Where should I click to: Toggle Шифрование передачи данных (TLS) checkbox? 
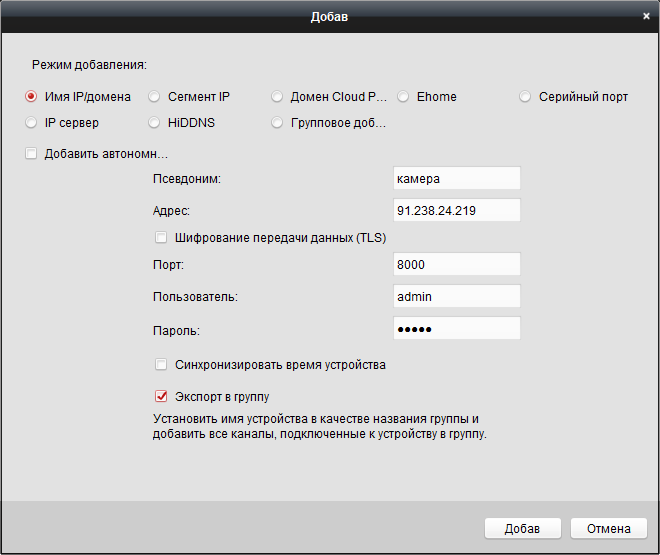[x=161, y=238]
